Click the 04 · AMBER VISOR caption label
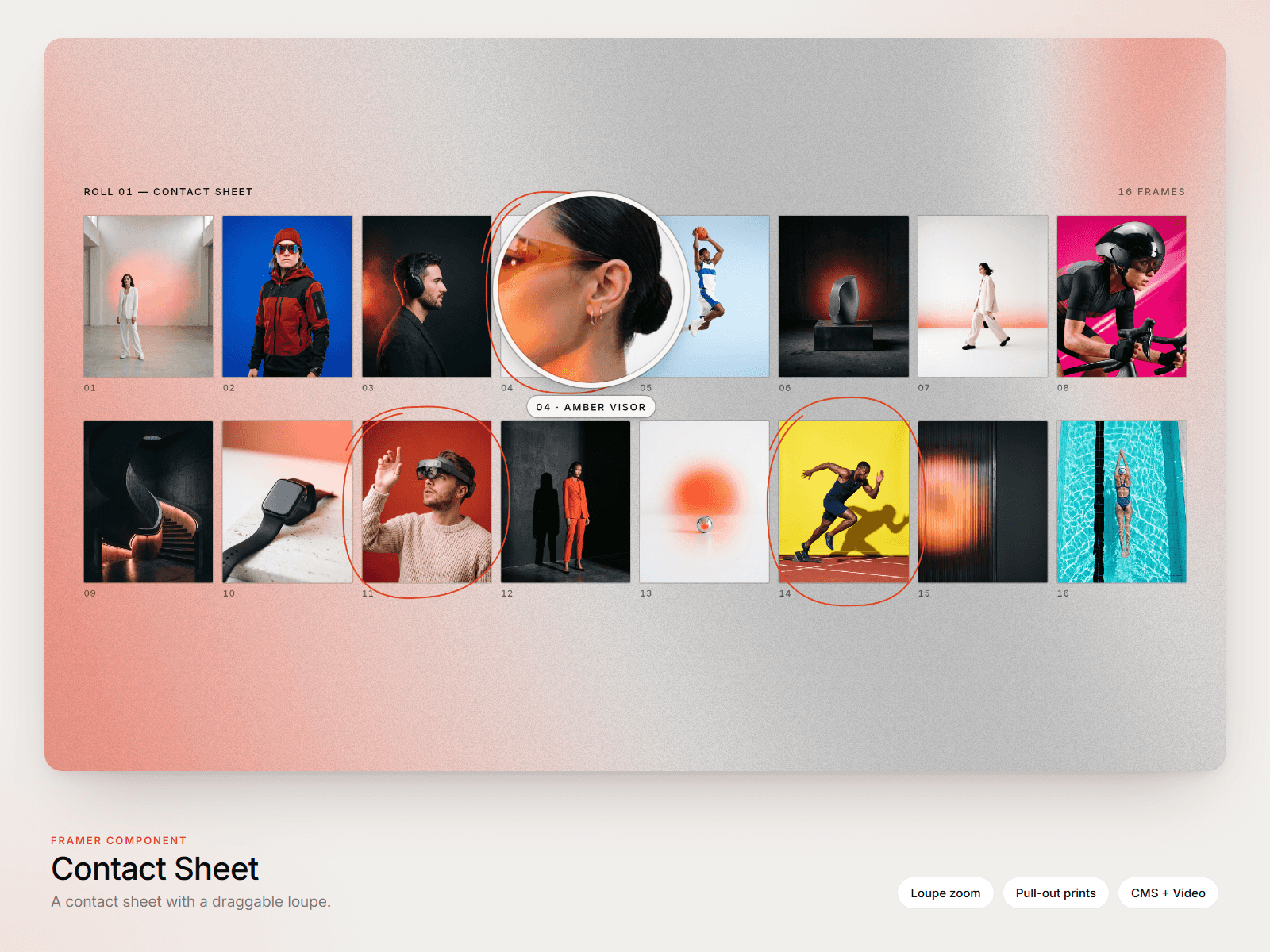 (x=591, y=407)
